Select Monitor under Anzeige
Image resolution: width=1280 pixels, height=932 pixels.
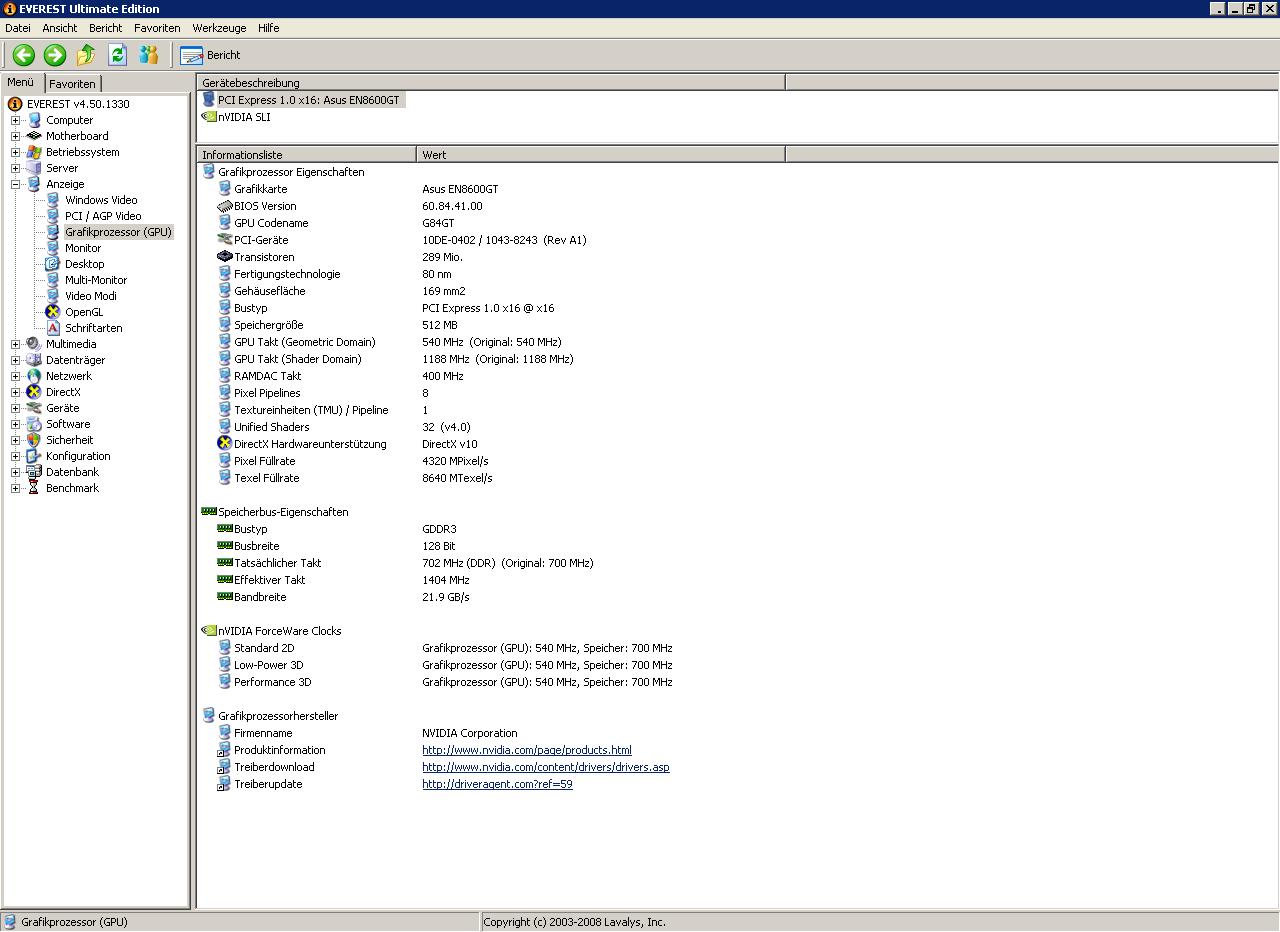[x=83, y=248]
